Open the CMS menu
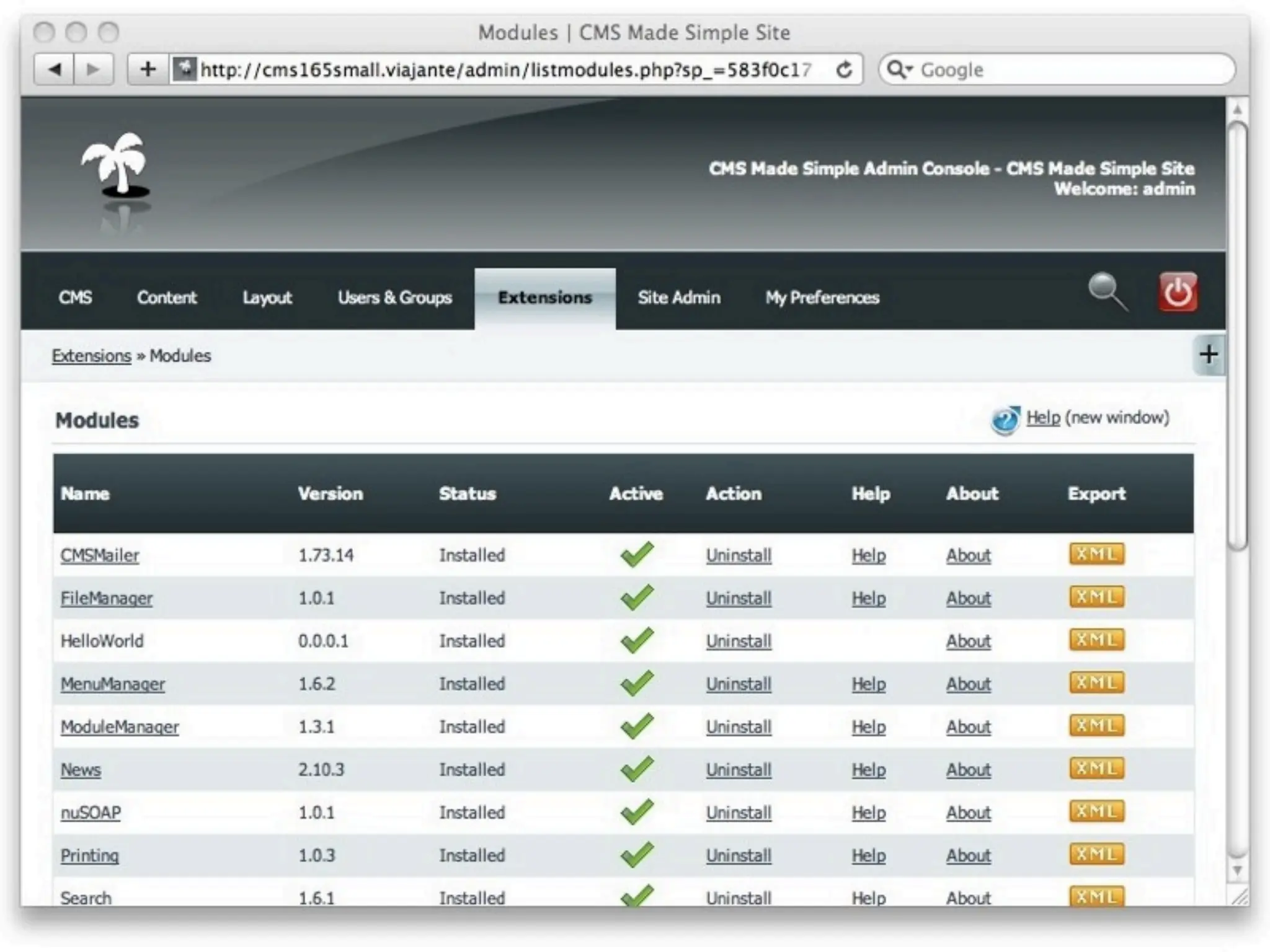 coord(75,297)
